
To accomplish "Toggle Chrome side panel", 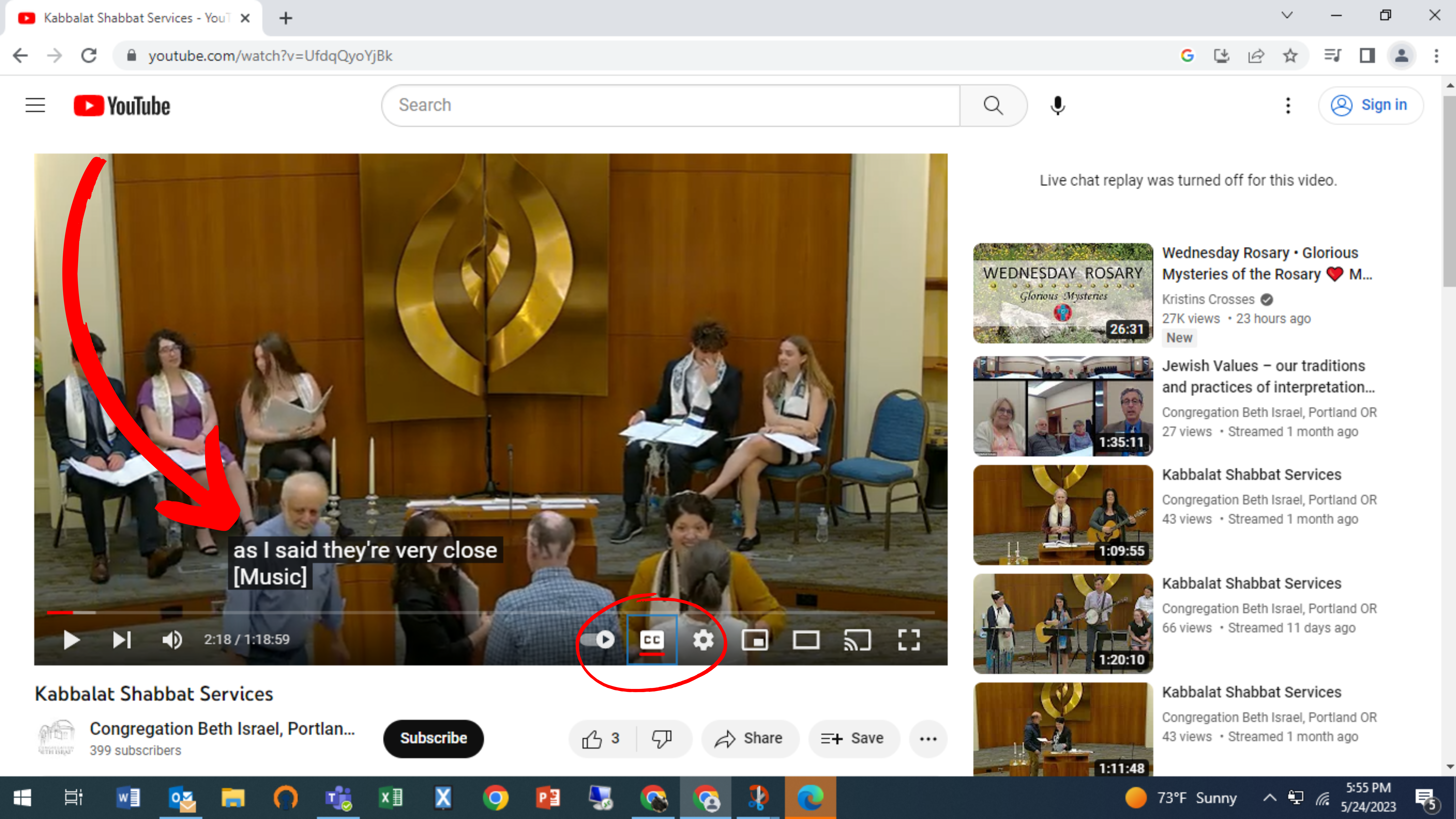I will coord(1367,55).
